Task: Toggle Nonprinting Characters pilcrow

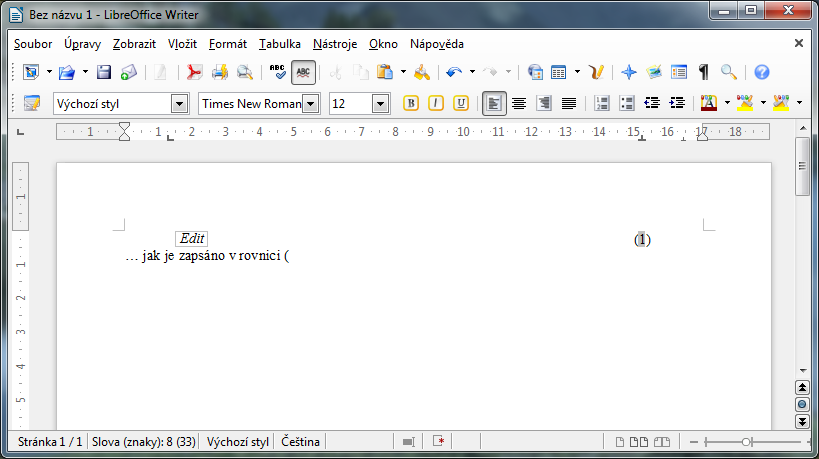Action: click(x=704, y=72)
